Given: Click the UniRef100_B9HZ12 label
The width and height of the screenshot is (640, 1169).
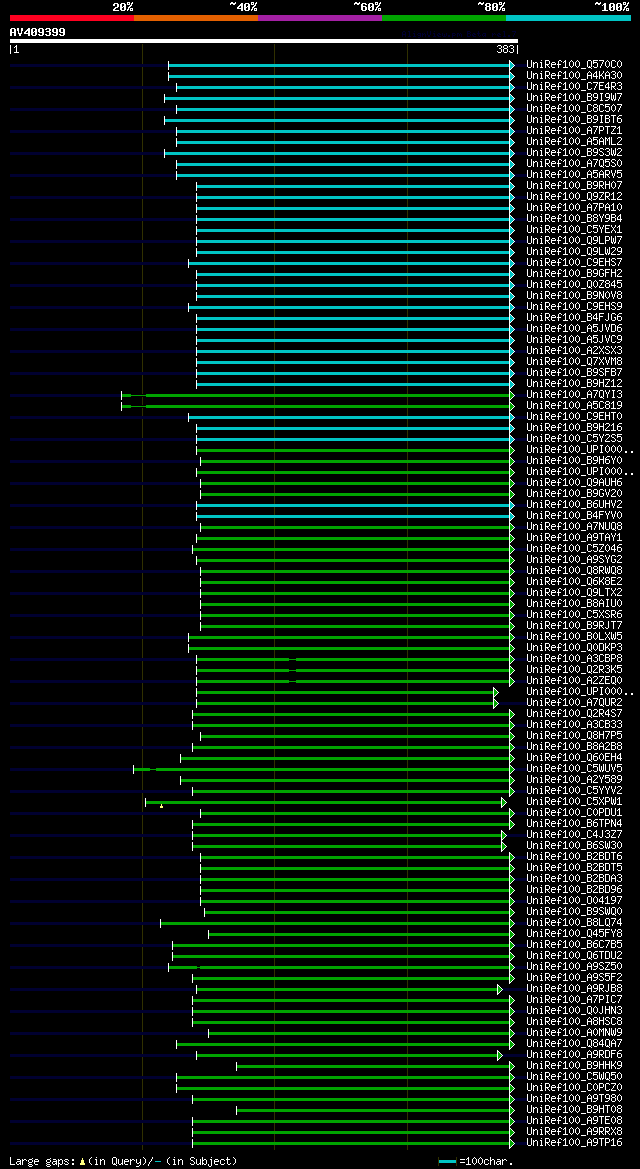Looking at the screenshot, I should pyautogui.click(x=574, y=383).
